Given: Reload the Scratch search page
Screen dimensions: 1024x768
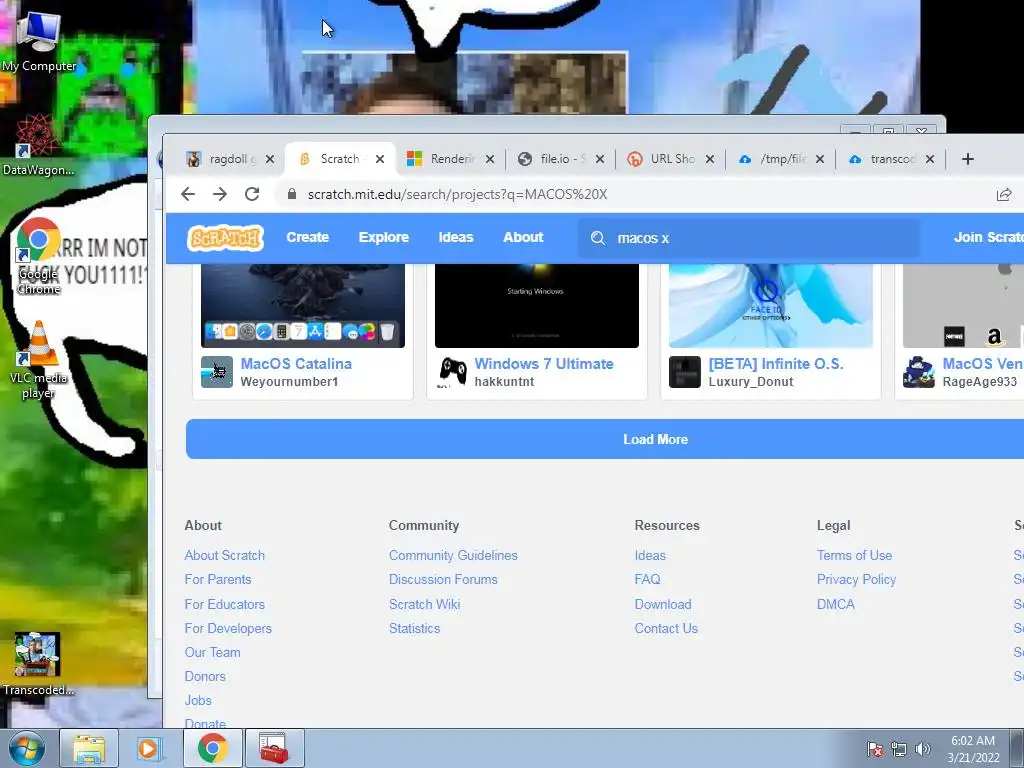Looking at the screenshot, I should (x=252, y=194).
